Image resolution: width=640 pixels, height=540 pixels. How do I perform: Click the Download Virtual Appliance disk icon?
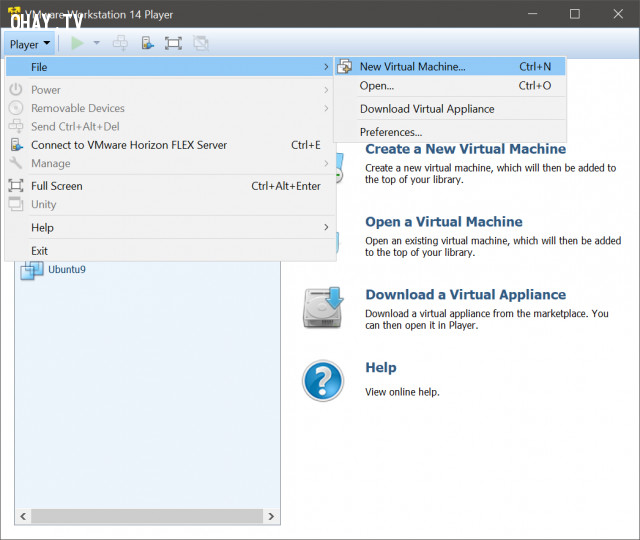pos(322,307)
